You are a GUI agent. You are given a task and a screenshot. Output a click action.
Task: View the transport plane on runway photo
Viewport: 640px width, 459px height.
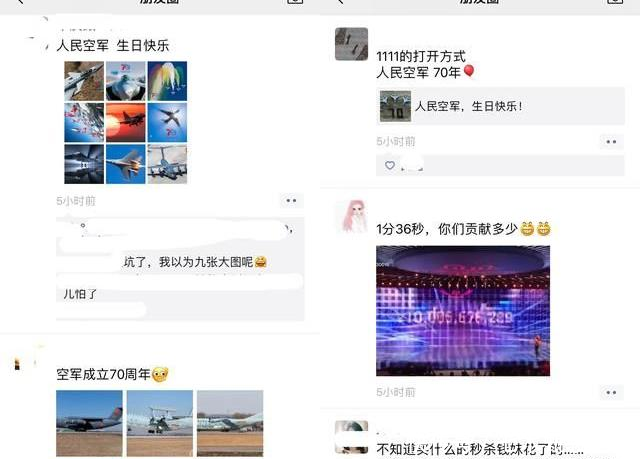point(89,423)
